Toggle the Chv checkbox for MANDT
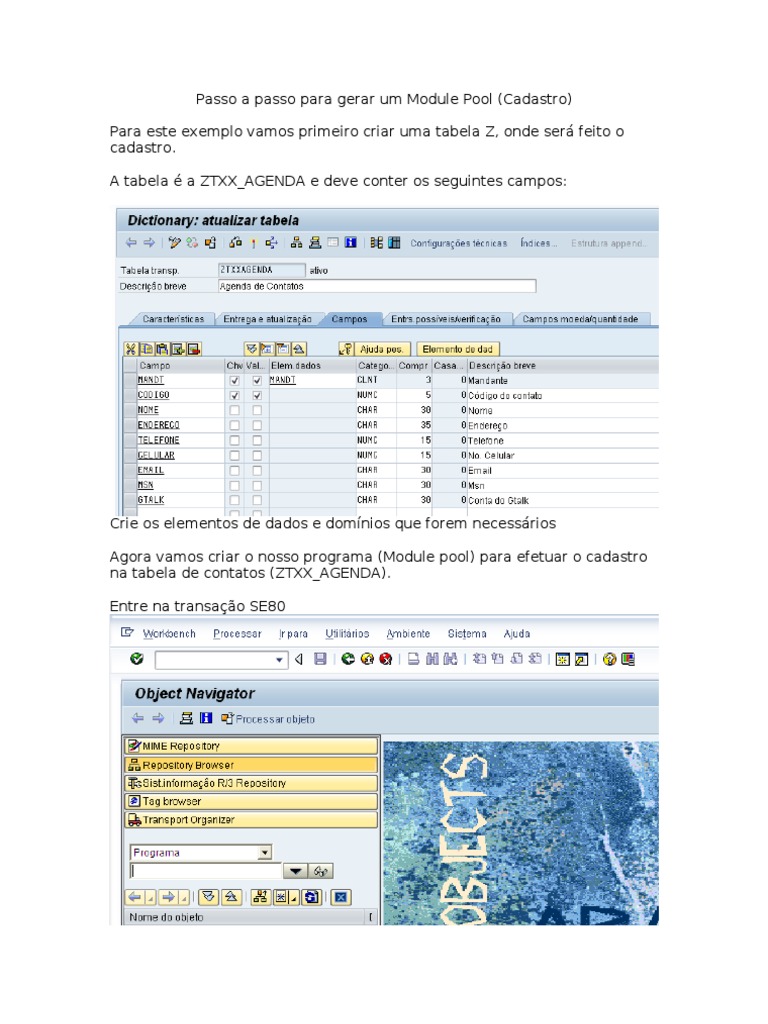 [234, 380]
